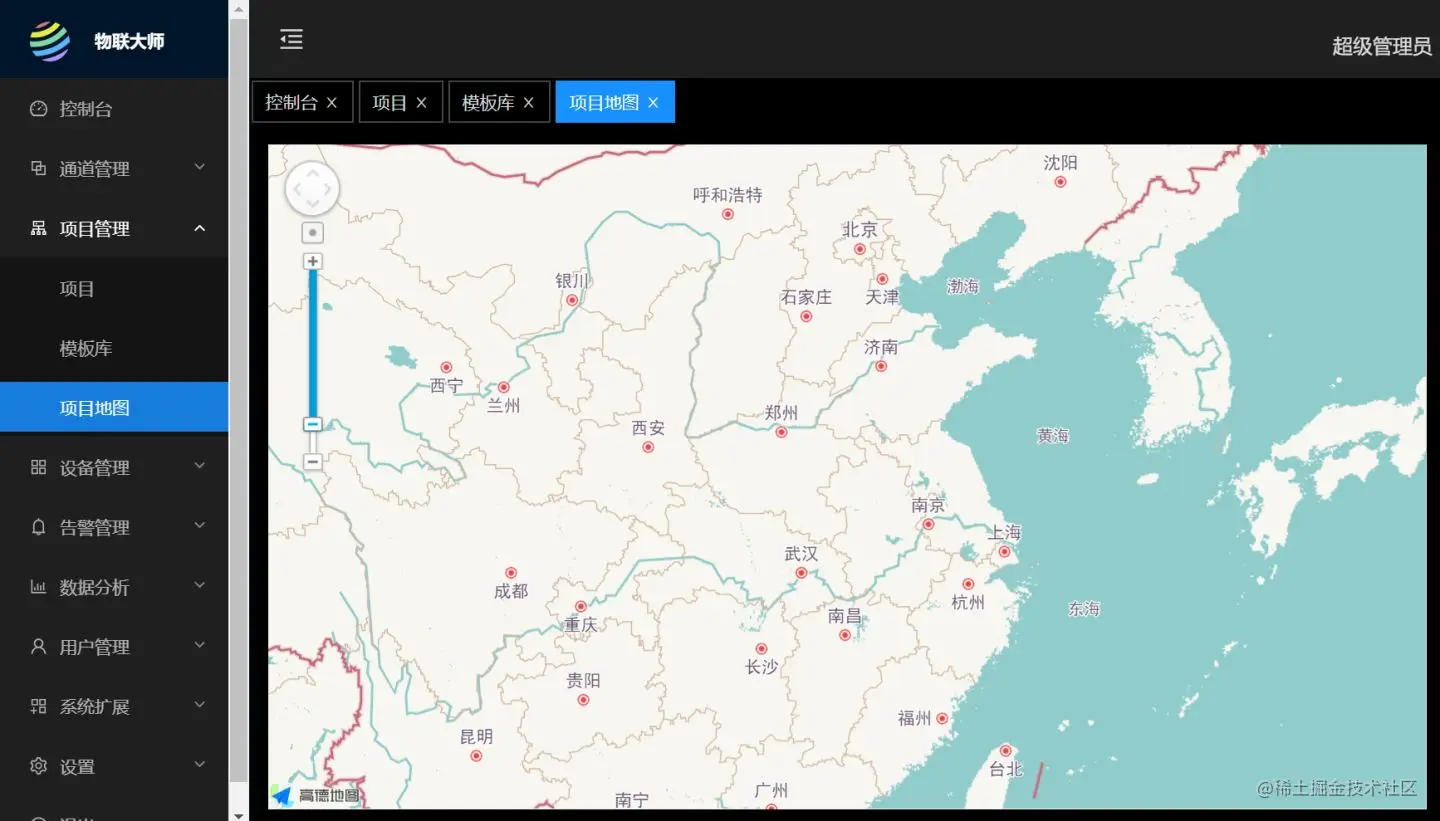This screenshot has height=821, width=1440.
Task: Click the map pan direction control
Action: (313, 188)
